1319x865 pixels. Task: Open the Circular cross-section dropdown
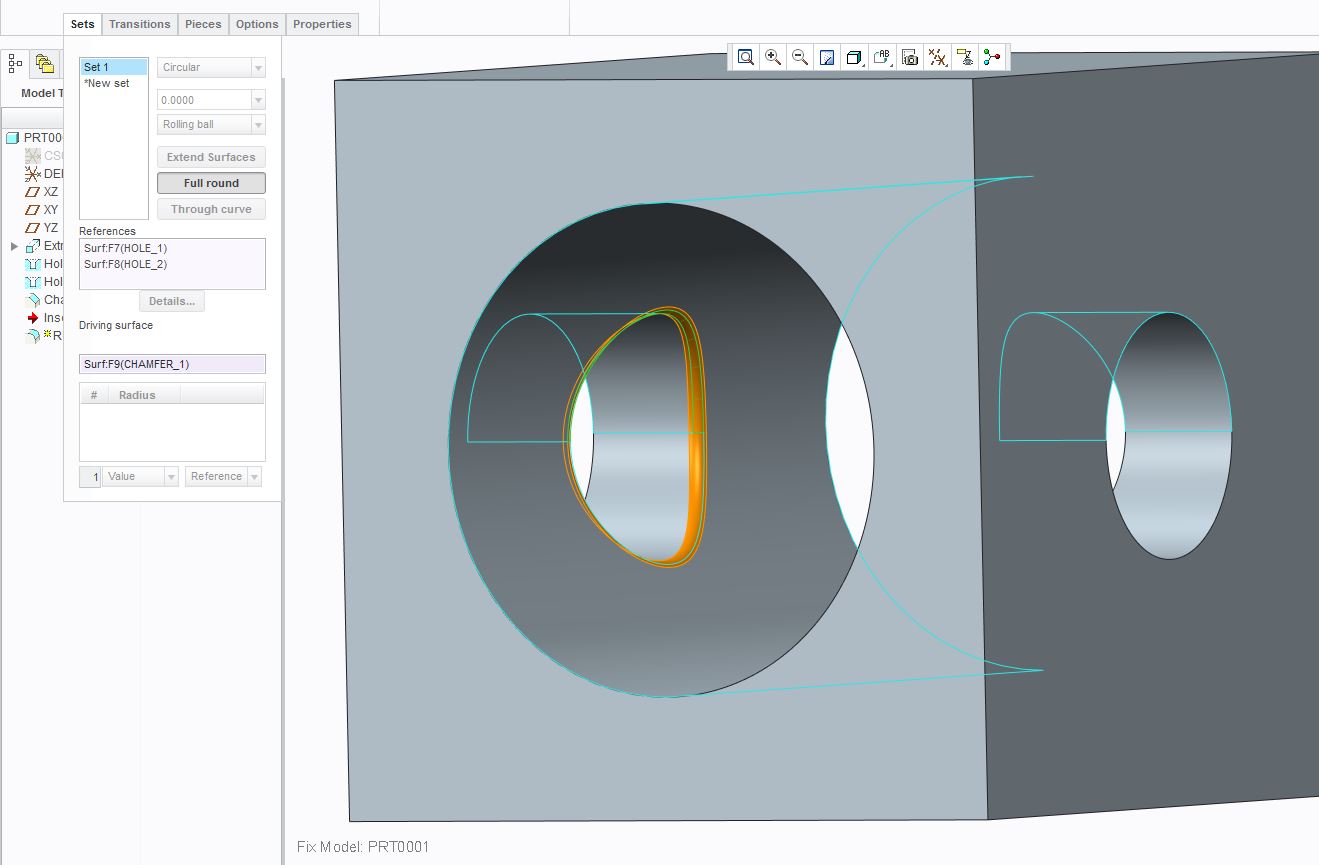click(x=211, y=67)
